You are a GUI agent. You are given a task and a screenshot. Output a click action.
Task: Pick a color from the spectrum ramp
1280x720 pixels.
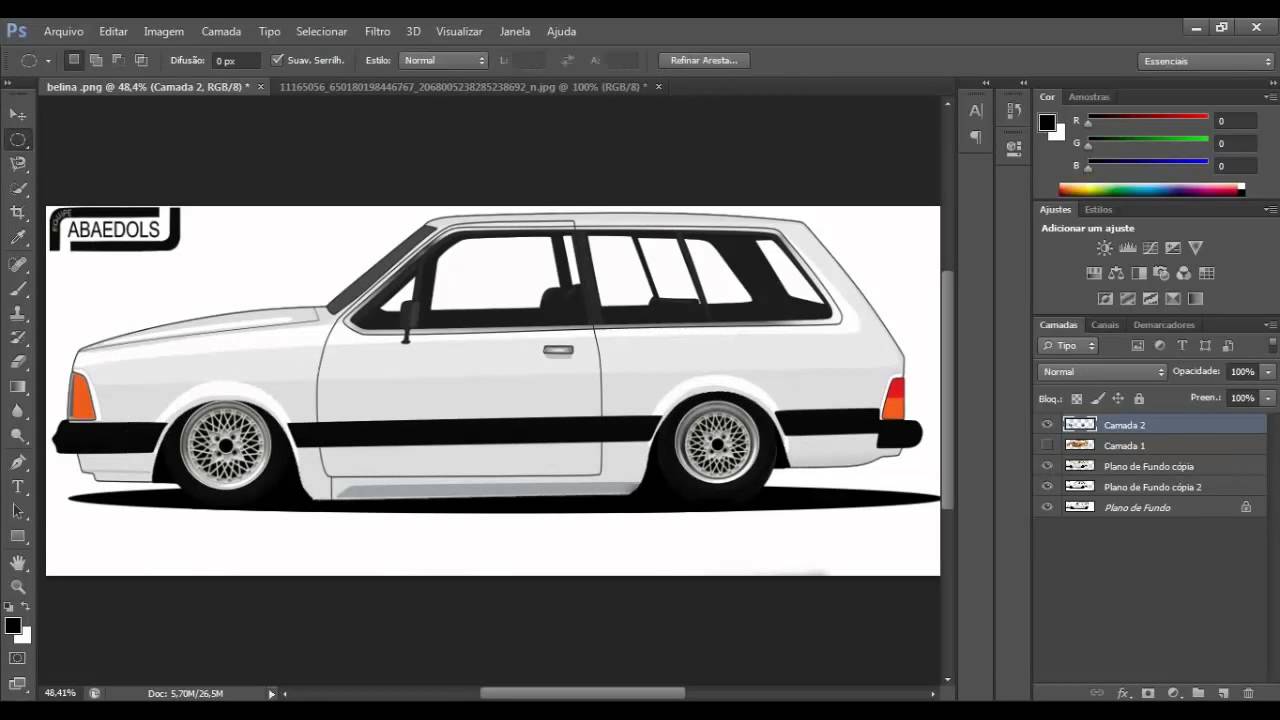(x=1150, y=189)
